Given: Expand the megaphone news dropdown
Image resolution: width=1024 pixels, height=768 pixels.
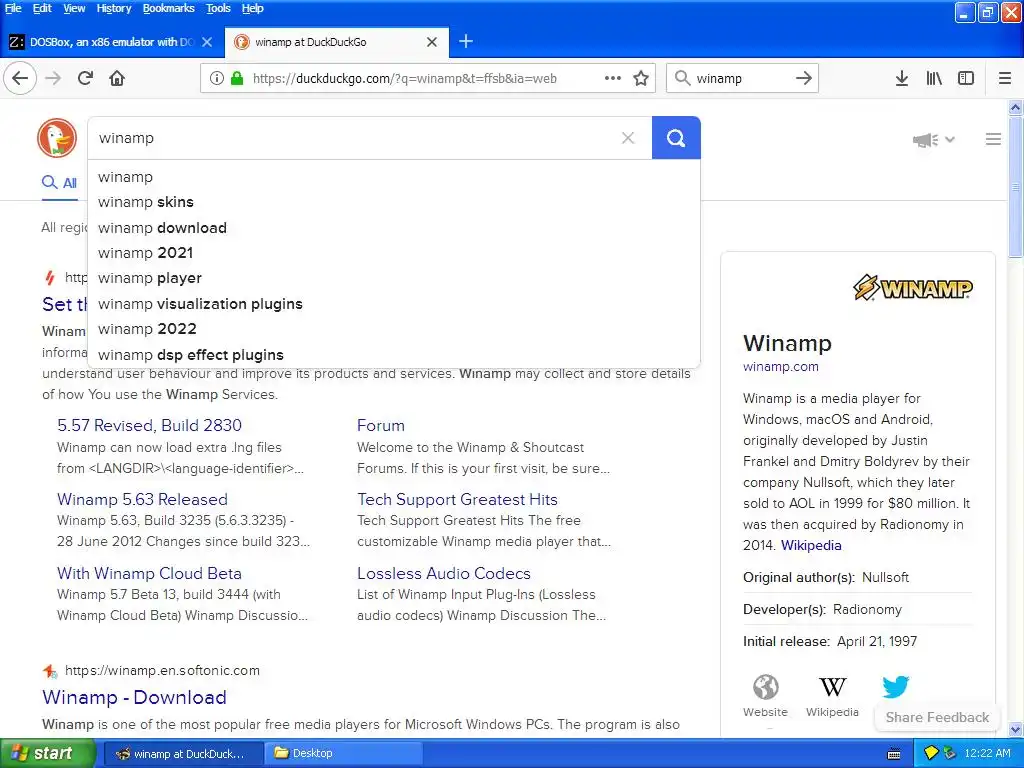Looking at the screenshot, I should coord(934,139).
